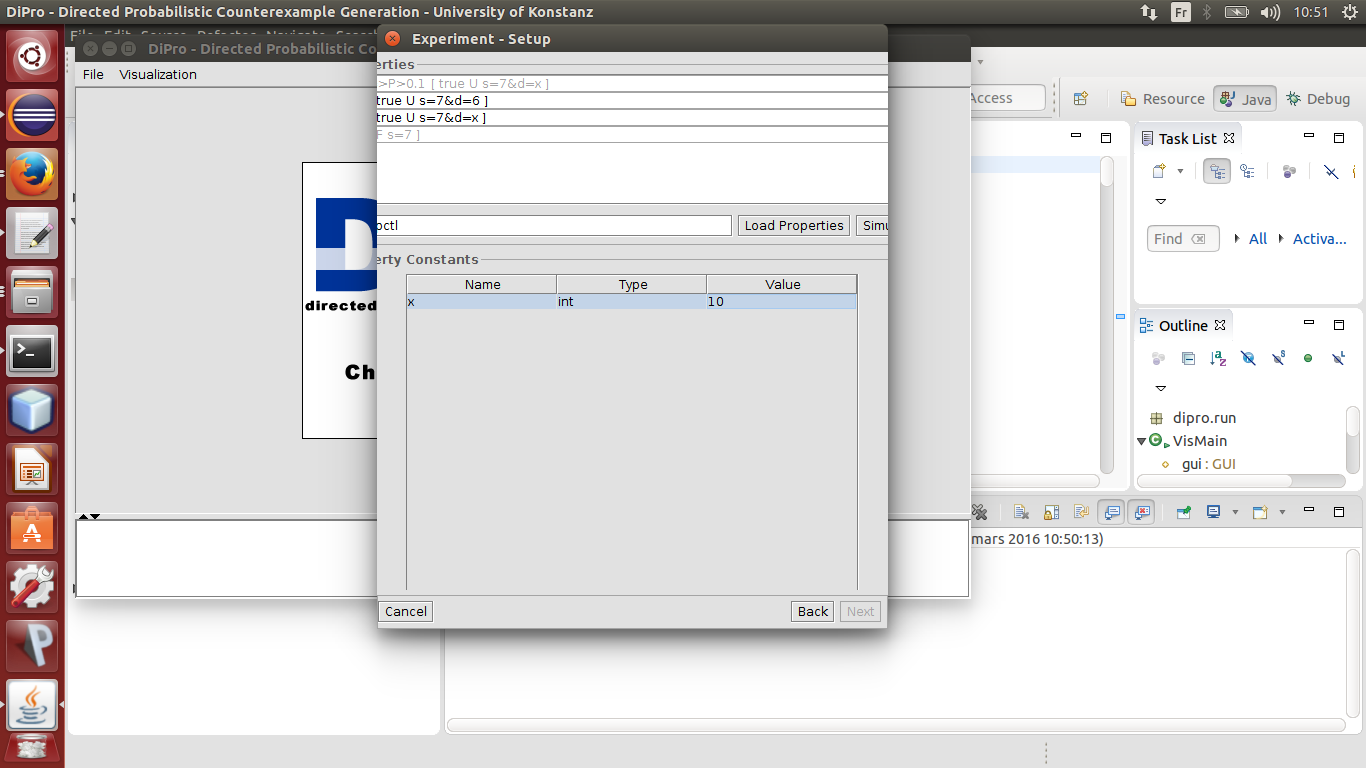
Task: Click Collapse All icon in Outline toolbar
Action: click(1187, 358)
